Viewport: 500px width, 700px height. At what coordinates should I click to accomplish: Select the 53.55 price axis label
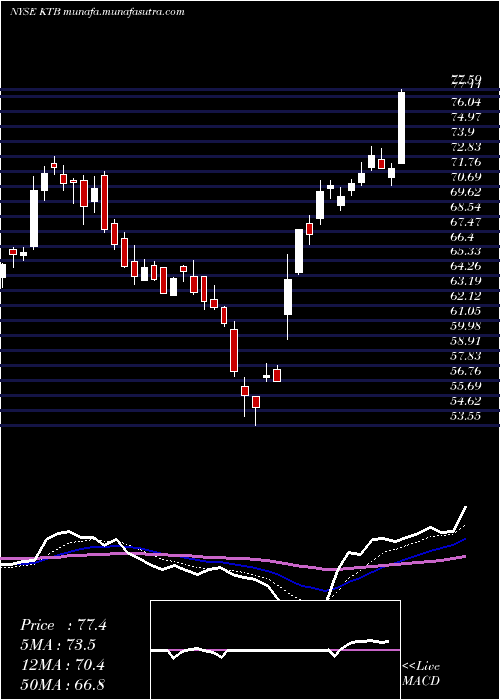point(466,416)
